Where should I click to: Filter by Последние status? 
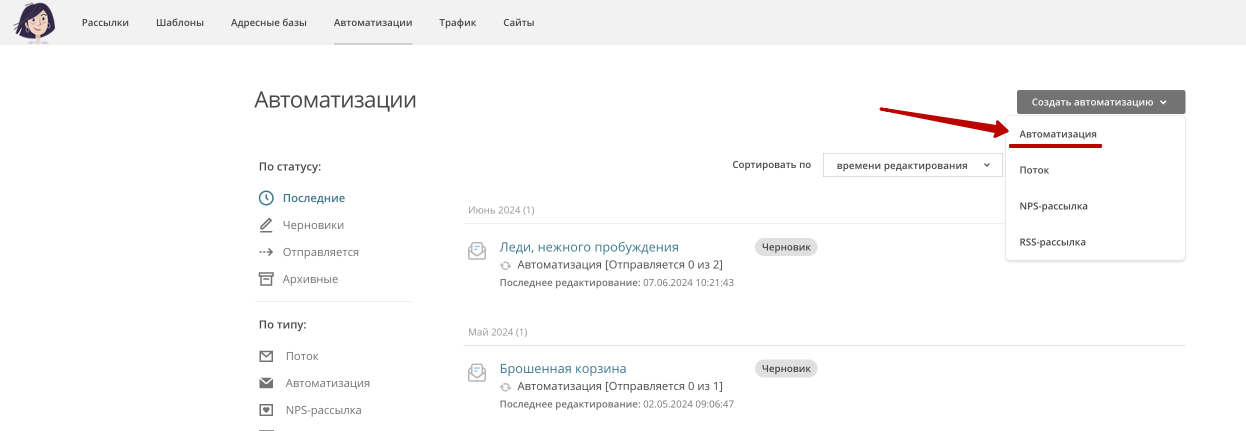(x=314, y=198)
